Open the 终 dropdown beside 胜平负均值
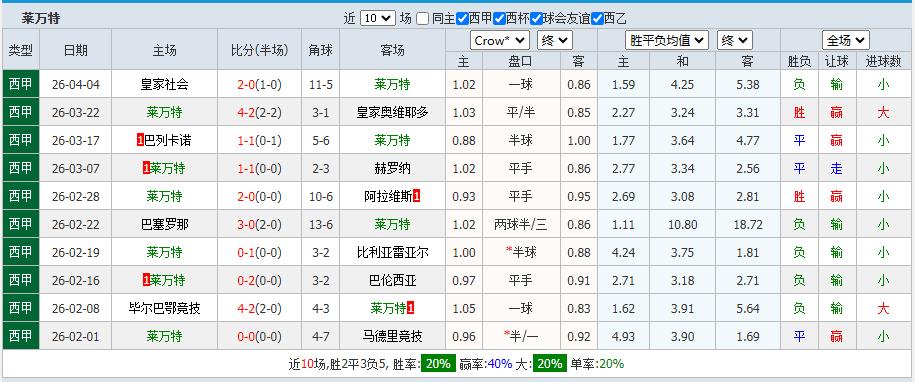915x382 pixels. tap(735, 40)
